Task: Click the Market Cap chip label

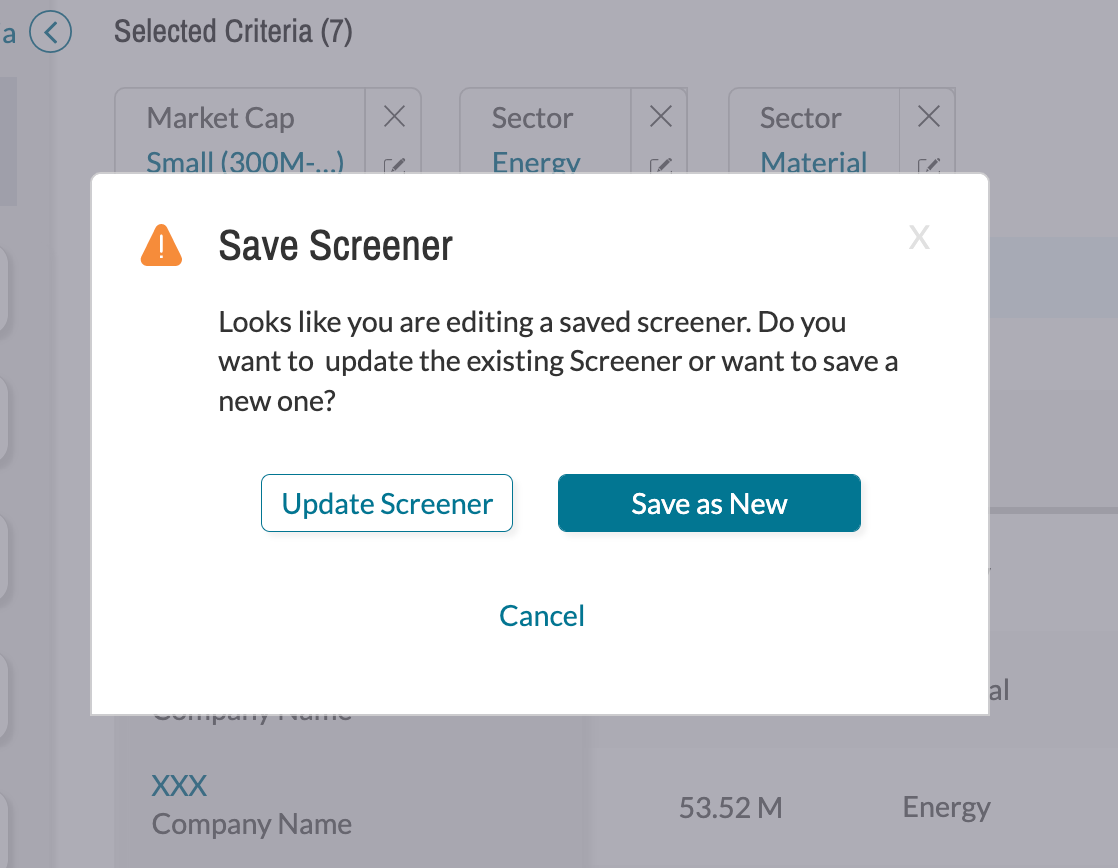Action: click(220, 118)
